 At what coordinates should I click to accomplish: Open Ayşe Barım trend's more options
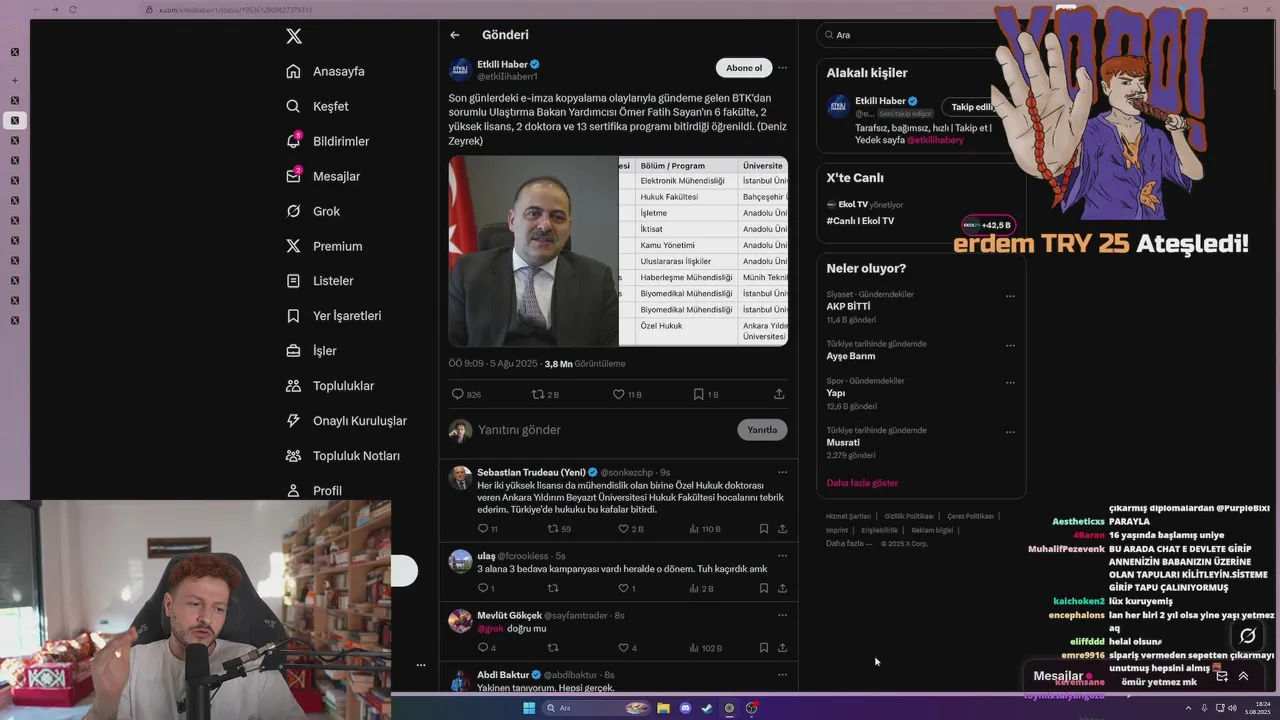pyautogui.click(x=1010, y=346)
